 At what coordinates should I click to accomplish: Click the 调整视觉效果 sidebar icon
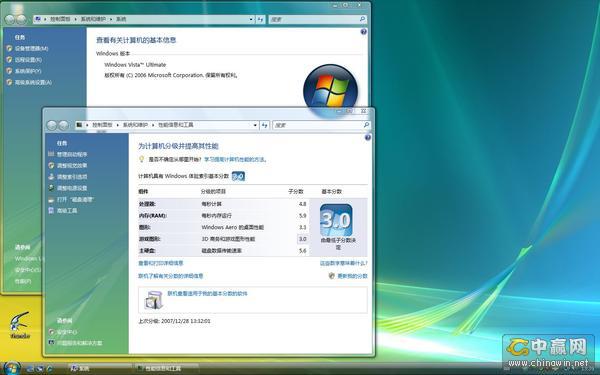tap(51, 165)
